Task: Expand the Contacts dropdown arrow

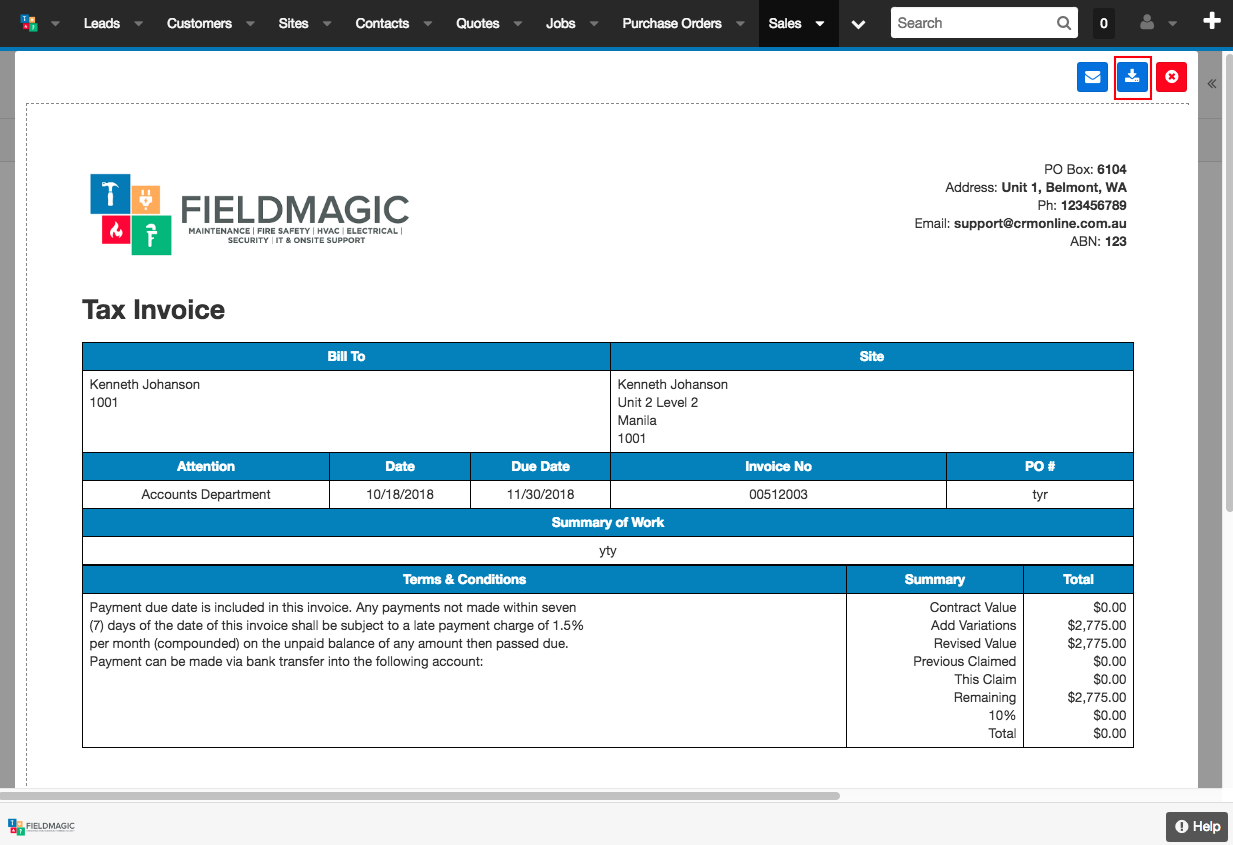Action: coord(428,24)
